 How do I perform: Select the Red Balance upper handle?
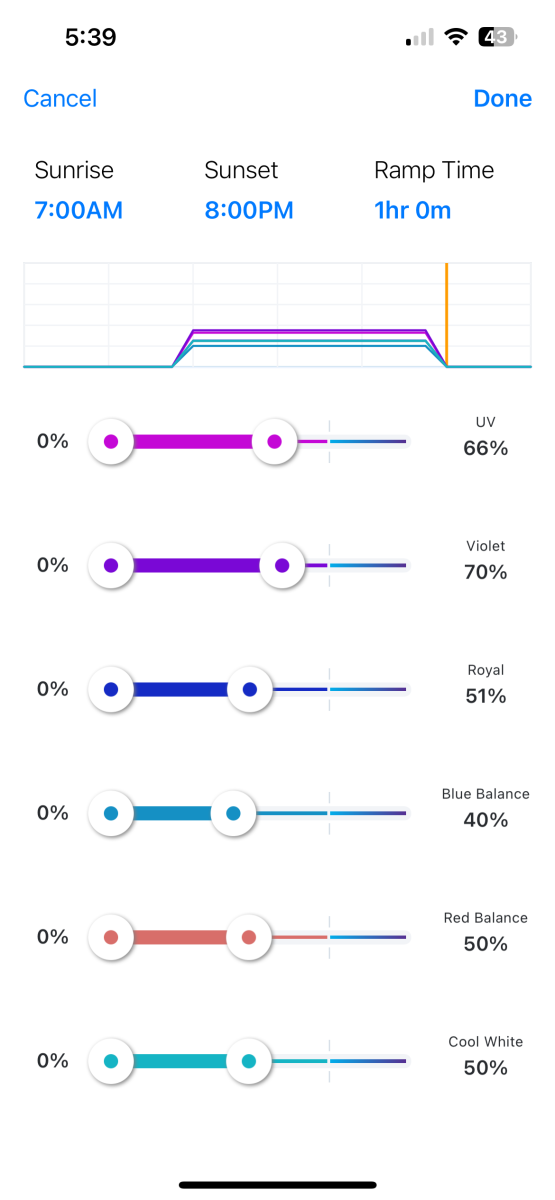(x=249, y=937)
